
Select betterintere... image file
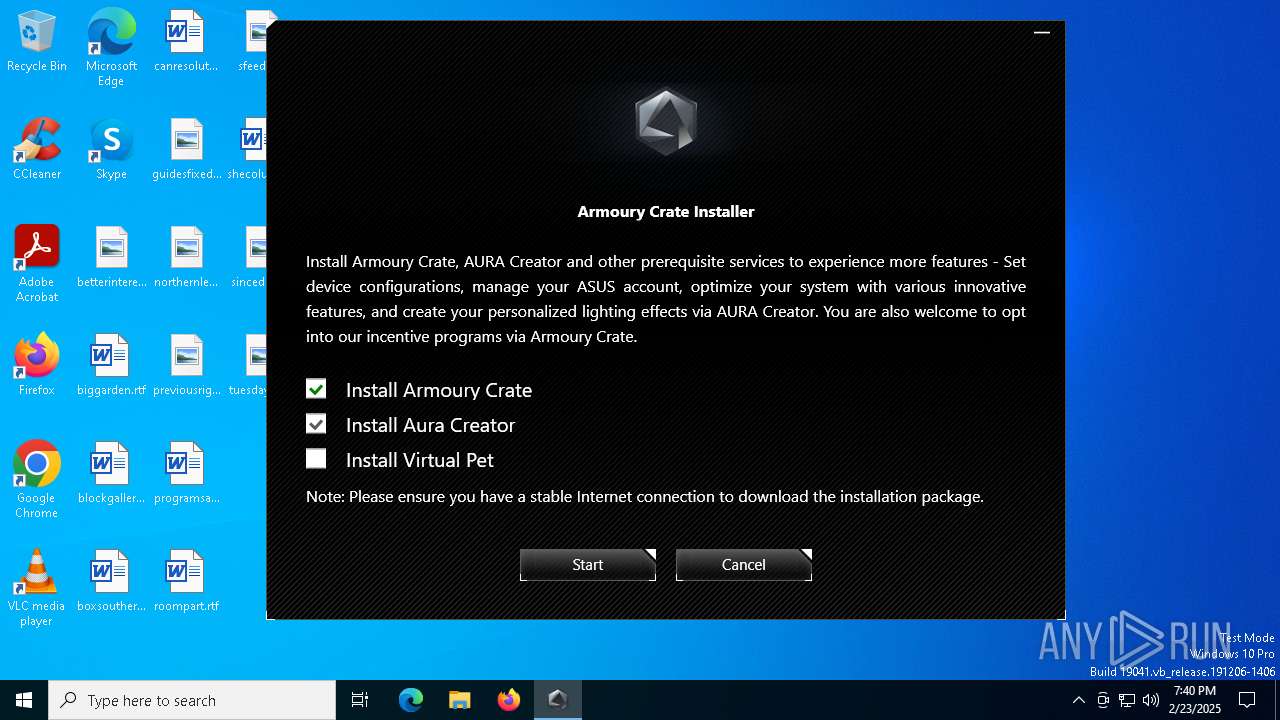(x=111, y=258)
